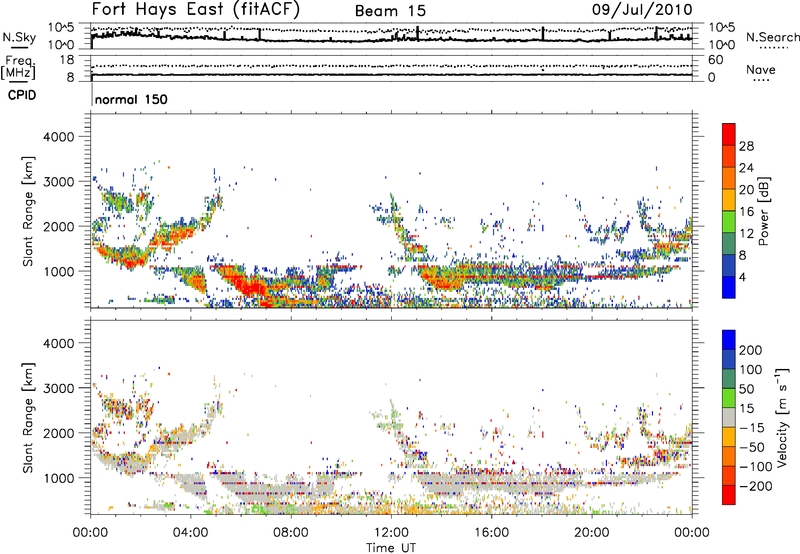This screenshot has width=800, height=554.
Task: Click the "100" velocity colorbar value
Action: click(x=751, y=370)
